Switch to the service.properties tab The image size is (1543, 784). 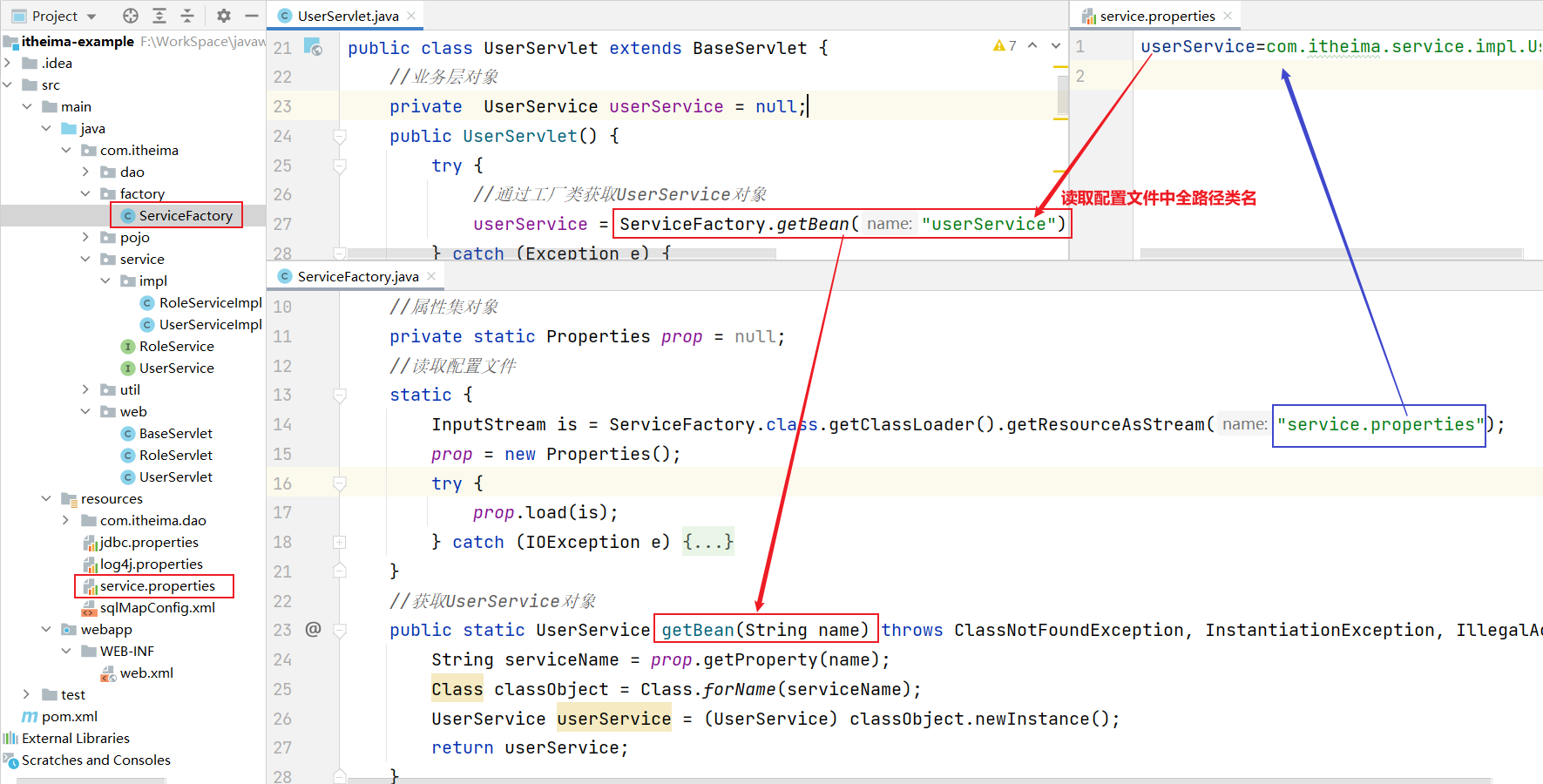pos(1157,16)
